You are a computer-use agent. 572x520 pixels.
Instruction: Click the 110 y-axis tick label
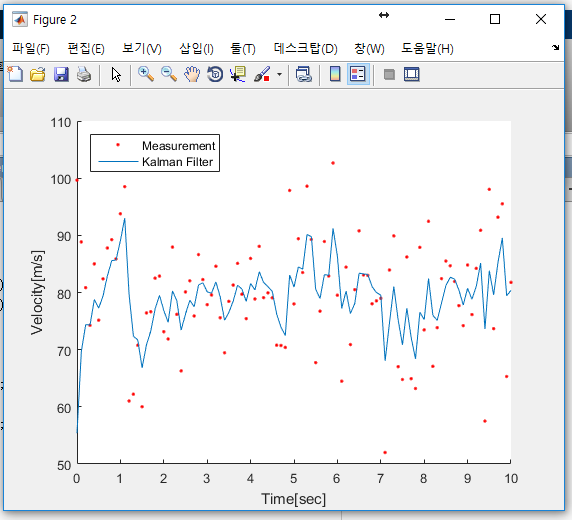click(61, 123)
